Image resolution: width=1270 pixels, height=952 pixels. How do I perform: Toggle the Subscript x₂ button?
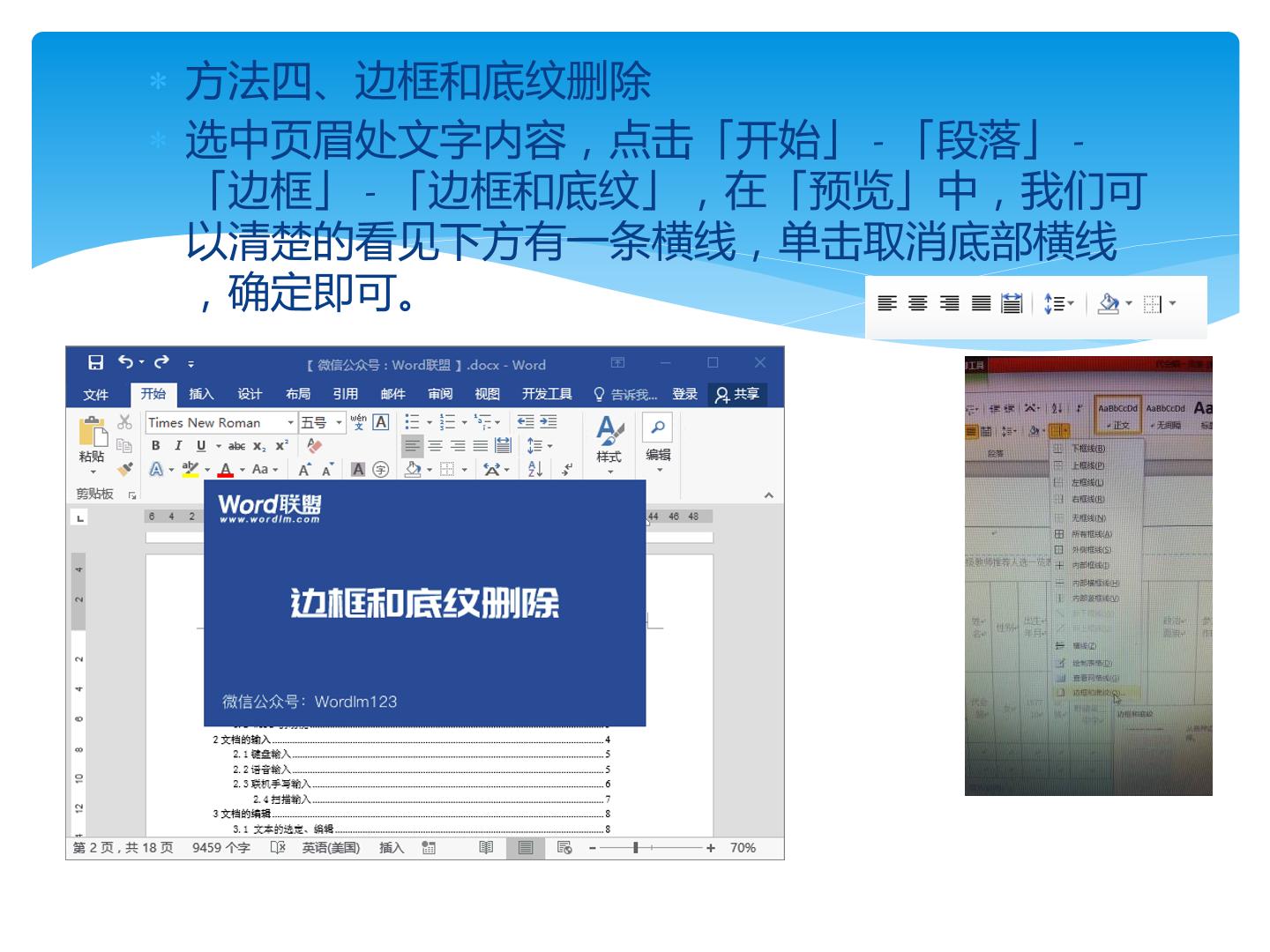[259, 446]
